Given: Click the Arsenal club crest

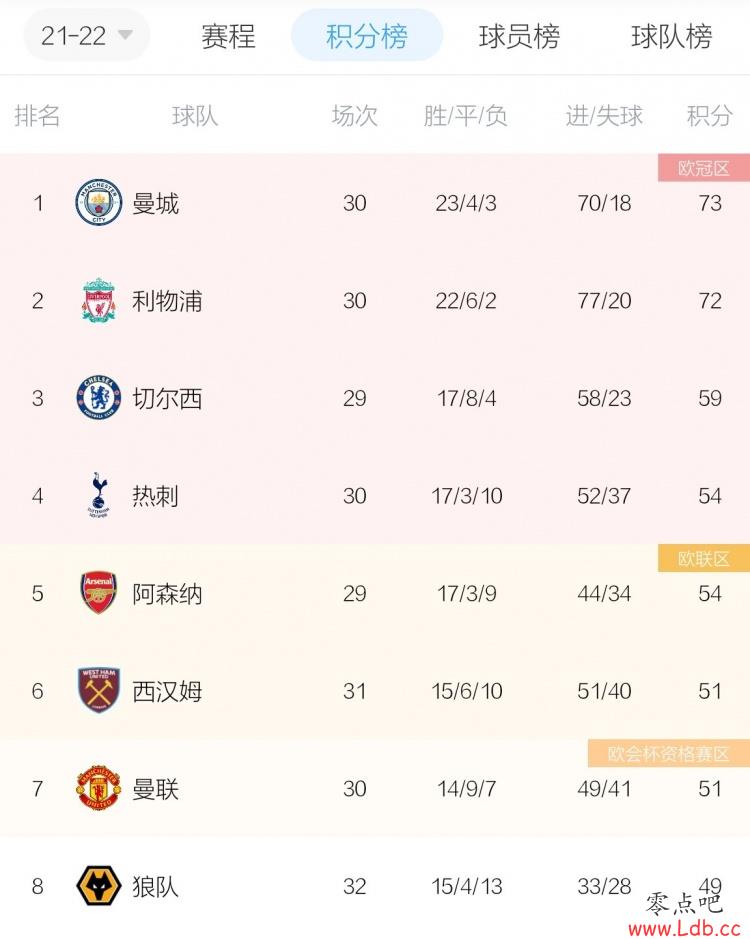Looking at the screenshot, I should (x=99, y=593).
